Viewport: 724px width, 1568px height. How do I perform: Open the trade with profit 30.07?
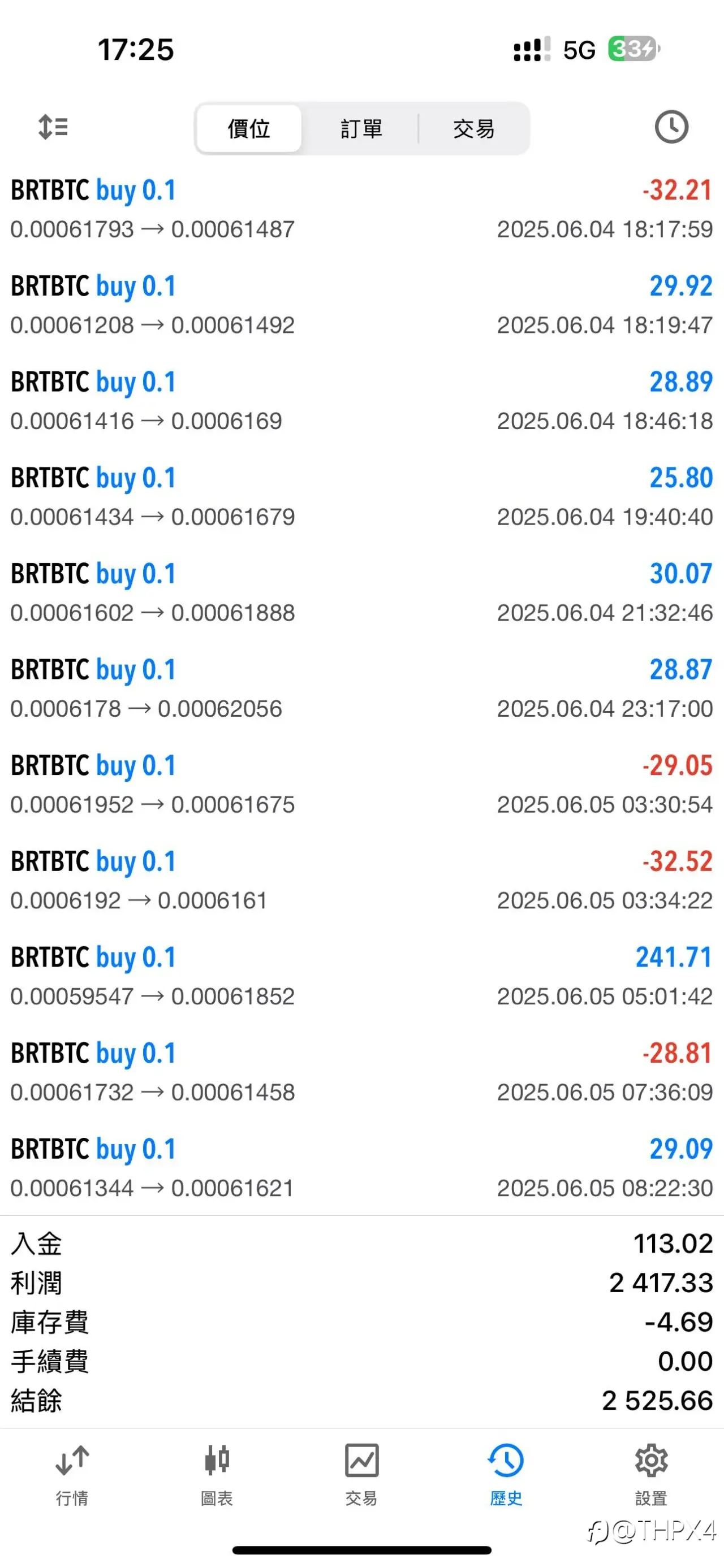(361, 593)
